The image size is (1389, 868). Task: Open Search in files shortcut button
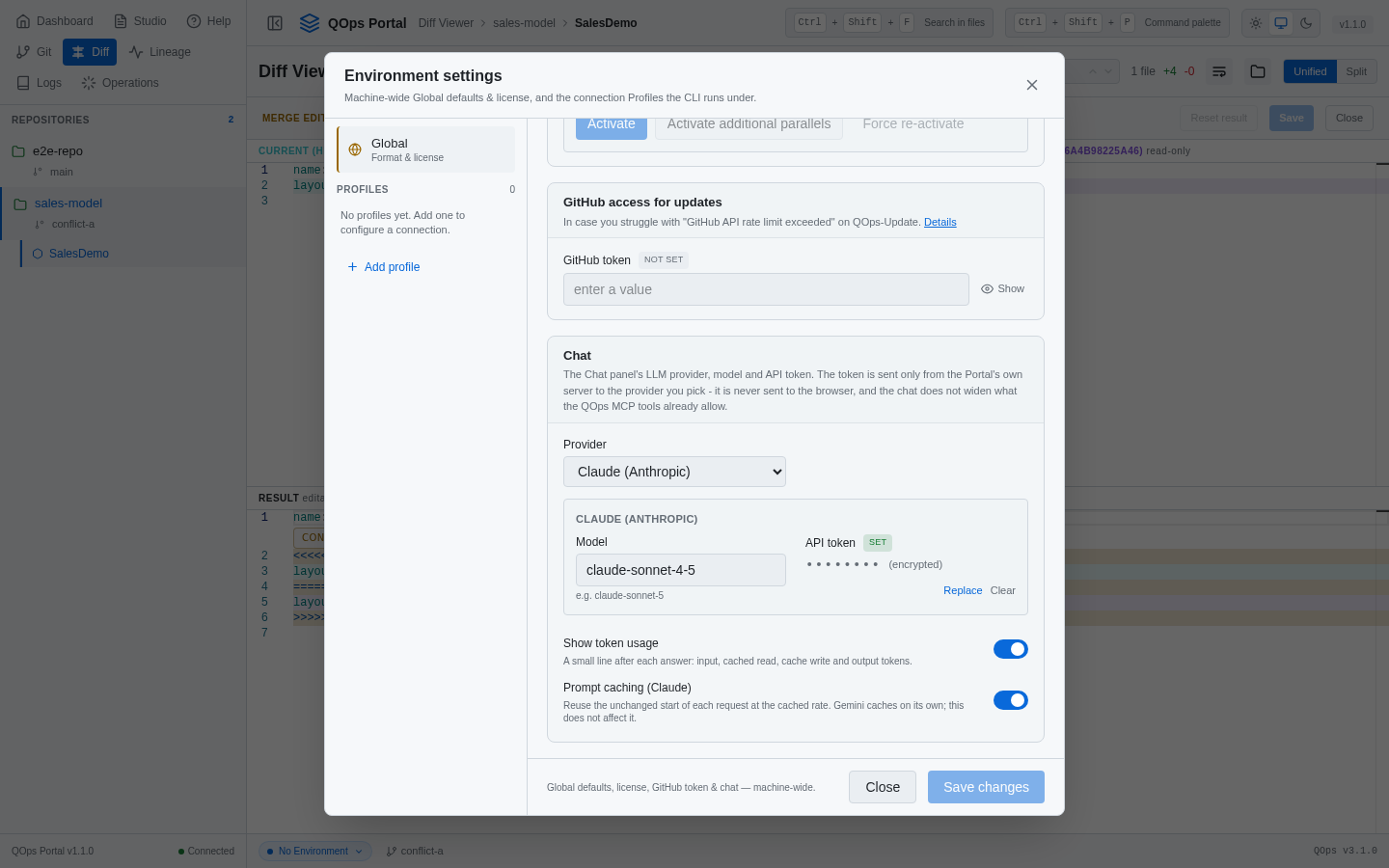(x=889, y=23)
